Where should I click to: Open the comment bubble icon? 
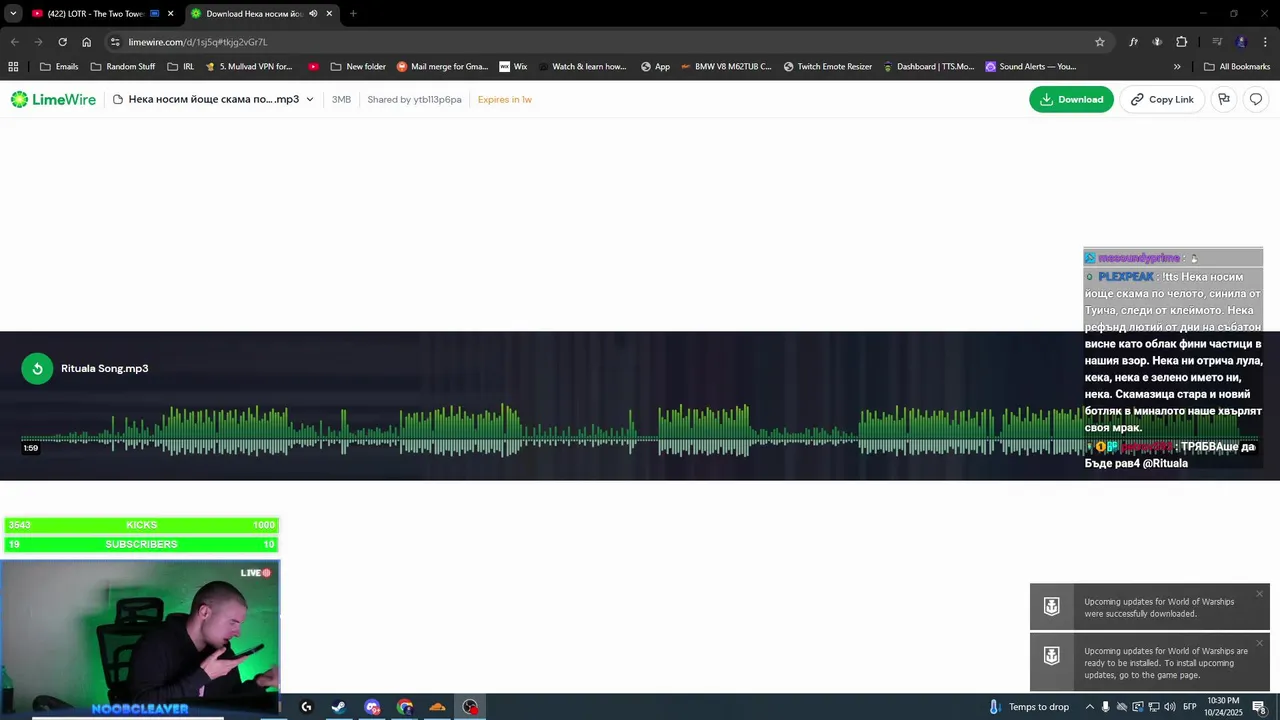click(x=1256, y=99)
